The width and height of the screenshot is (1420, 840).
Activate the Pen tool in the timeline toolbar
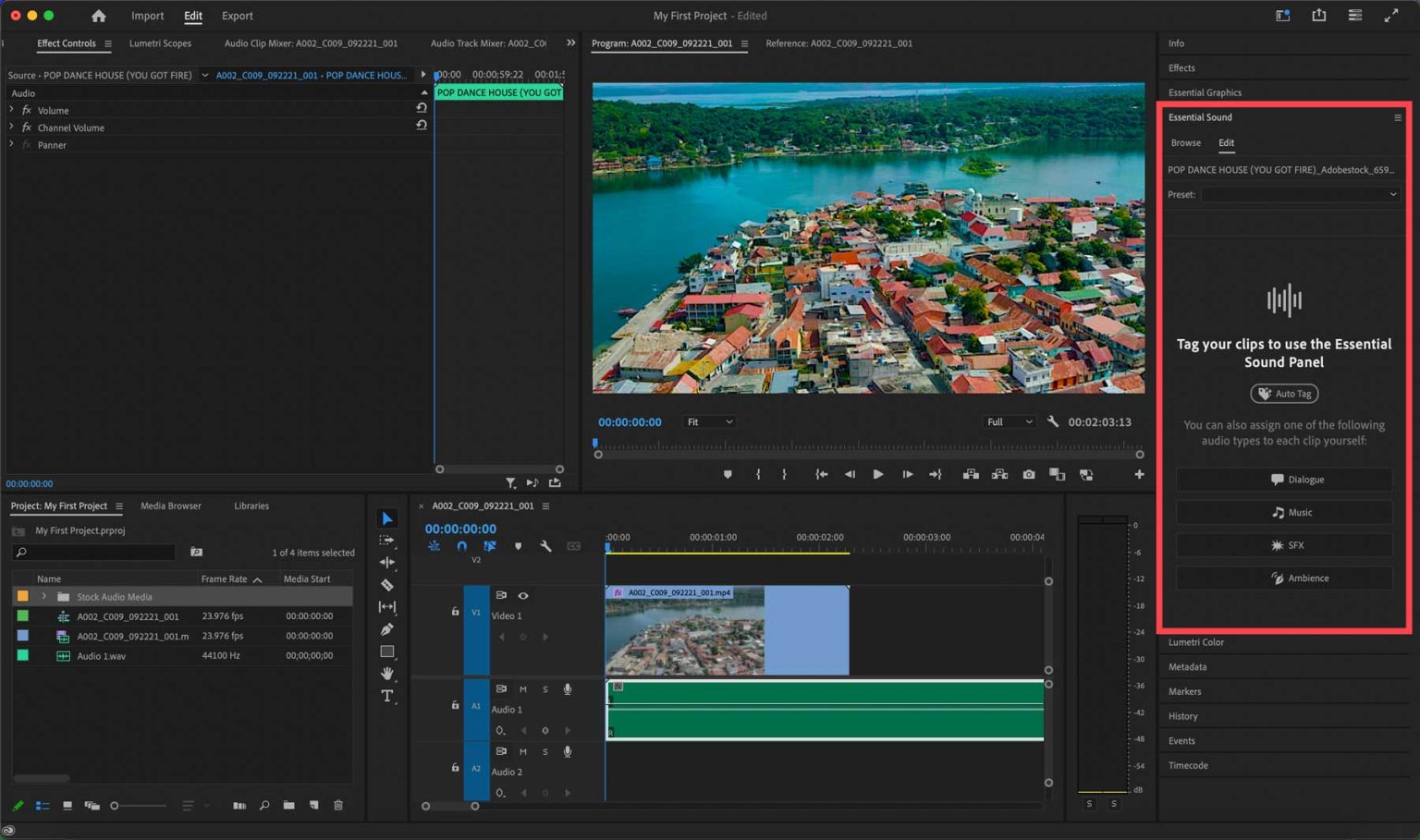386,628
